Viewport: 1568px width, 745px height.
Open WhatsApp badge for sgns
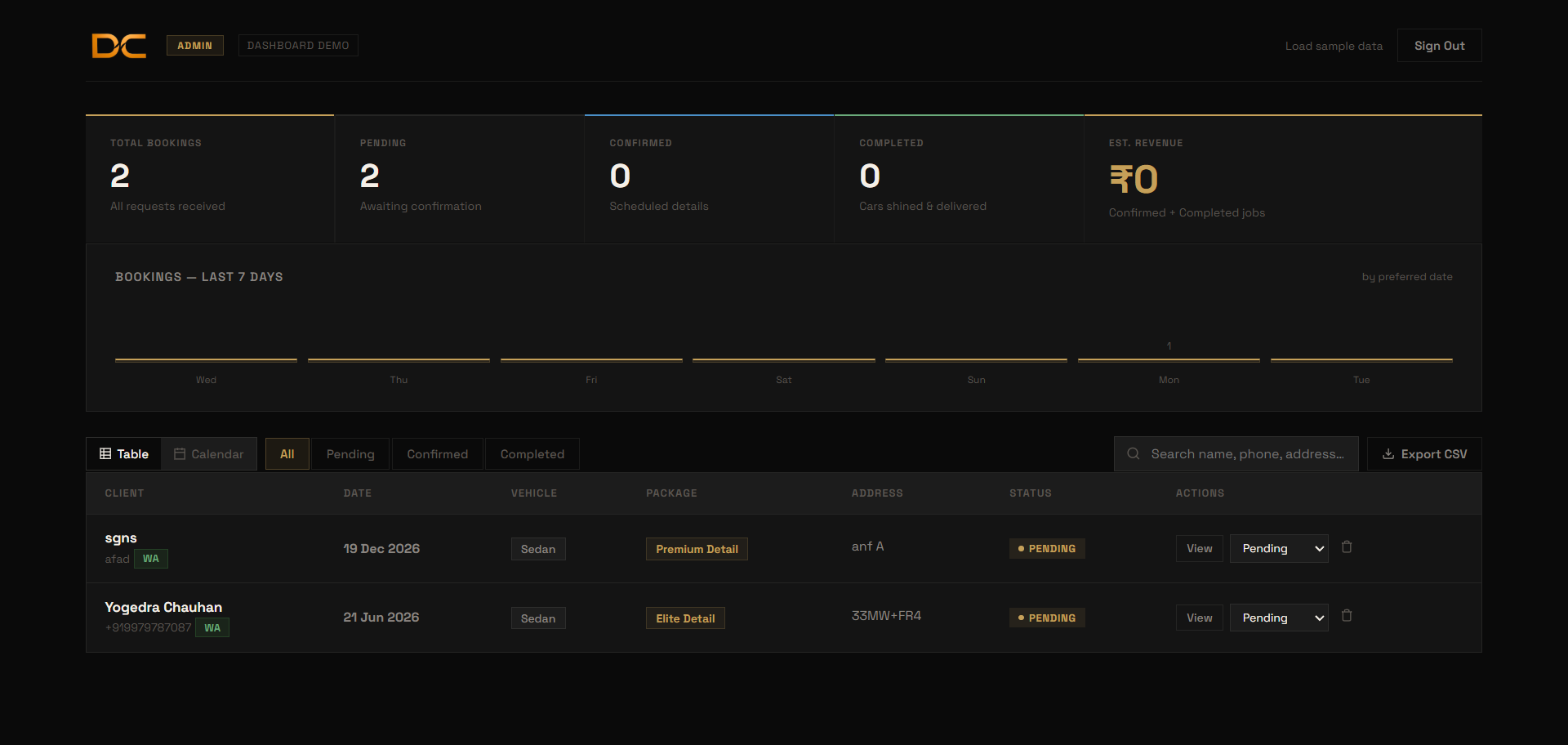point(151,559)
